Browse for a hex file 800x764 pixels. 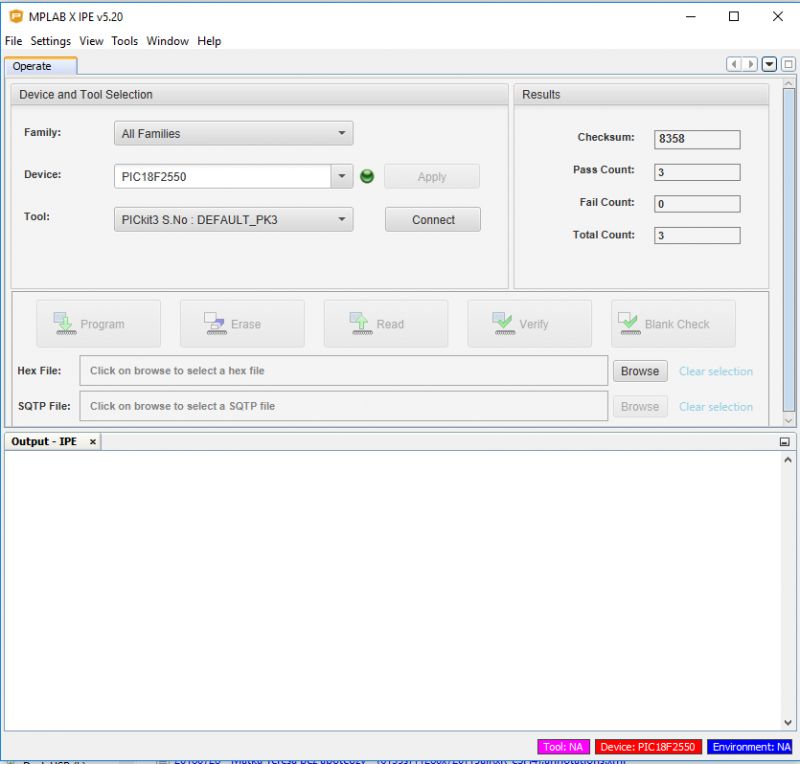coord(640,371)
